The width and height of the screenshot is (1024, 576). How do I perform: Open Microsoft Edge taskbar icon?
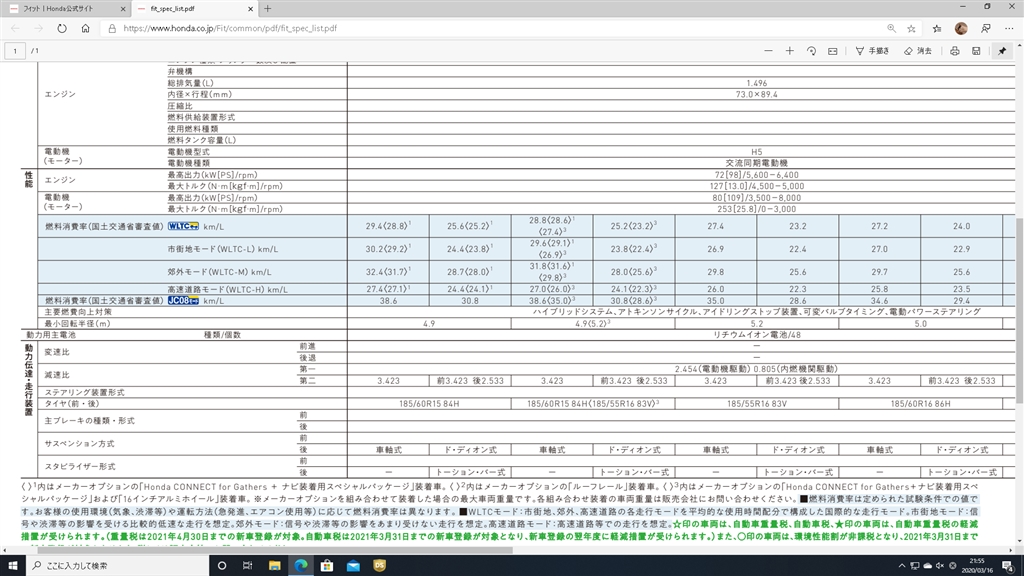tap(300, 566)
